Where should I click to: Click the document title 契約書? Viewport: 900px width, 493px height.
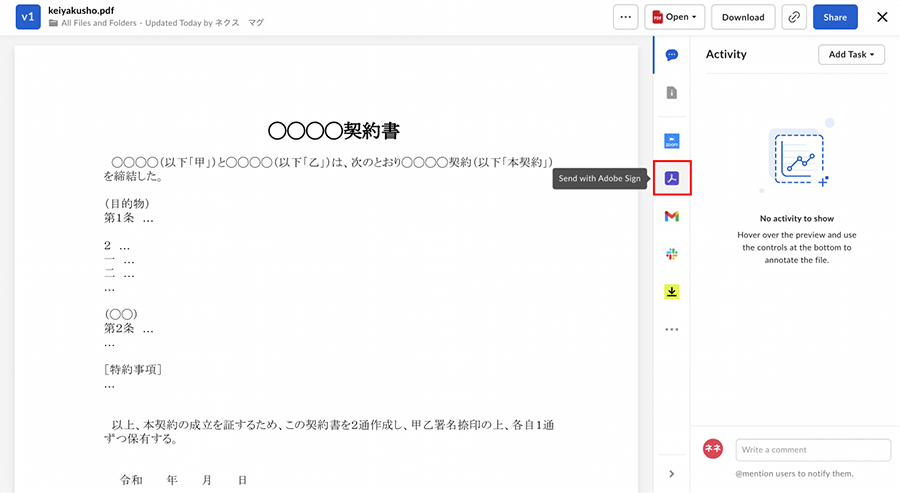coord(334,131)
